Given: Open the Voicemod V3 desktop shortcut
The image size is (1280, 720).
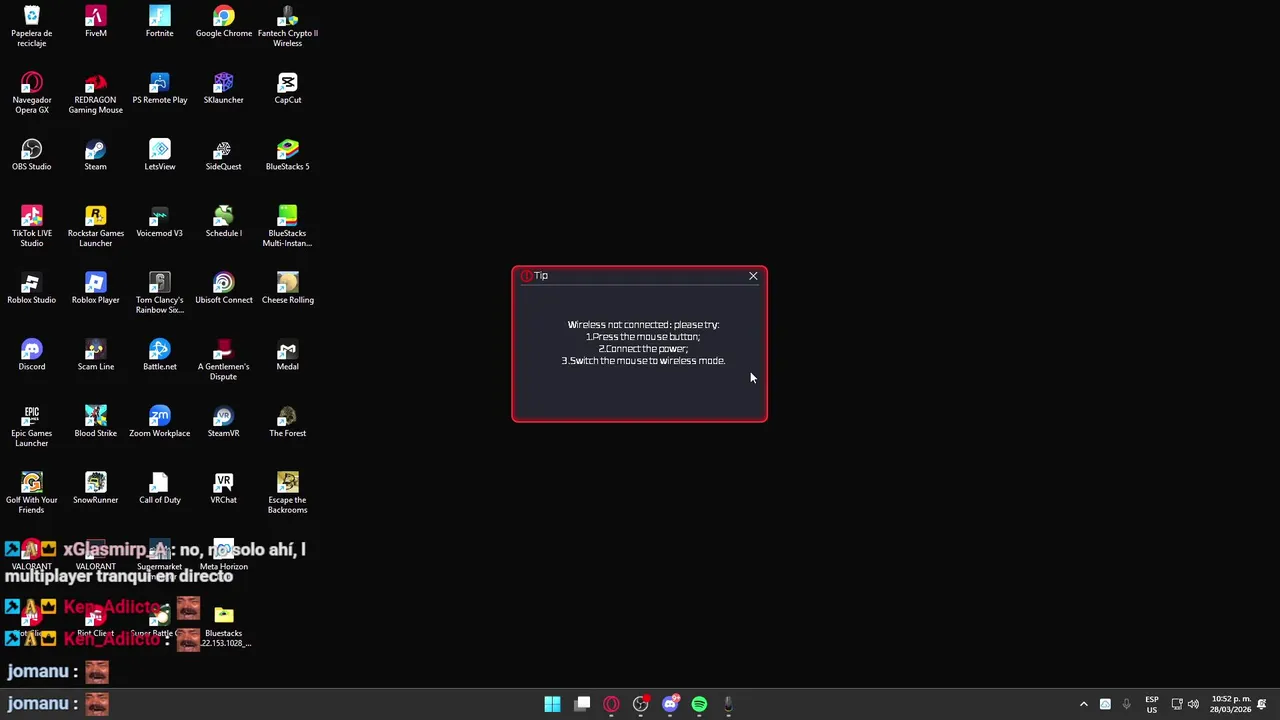Looking at the screenshot, I should pos(159,221).
